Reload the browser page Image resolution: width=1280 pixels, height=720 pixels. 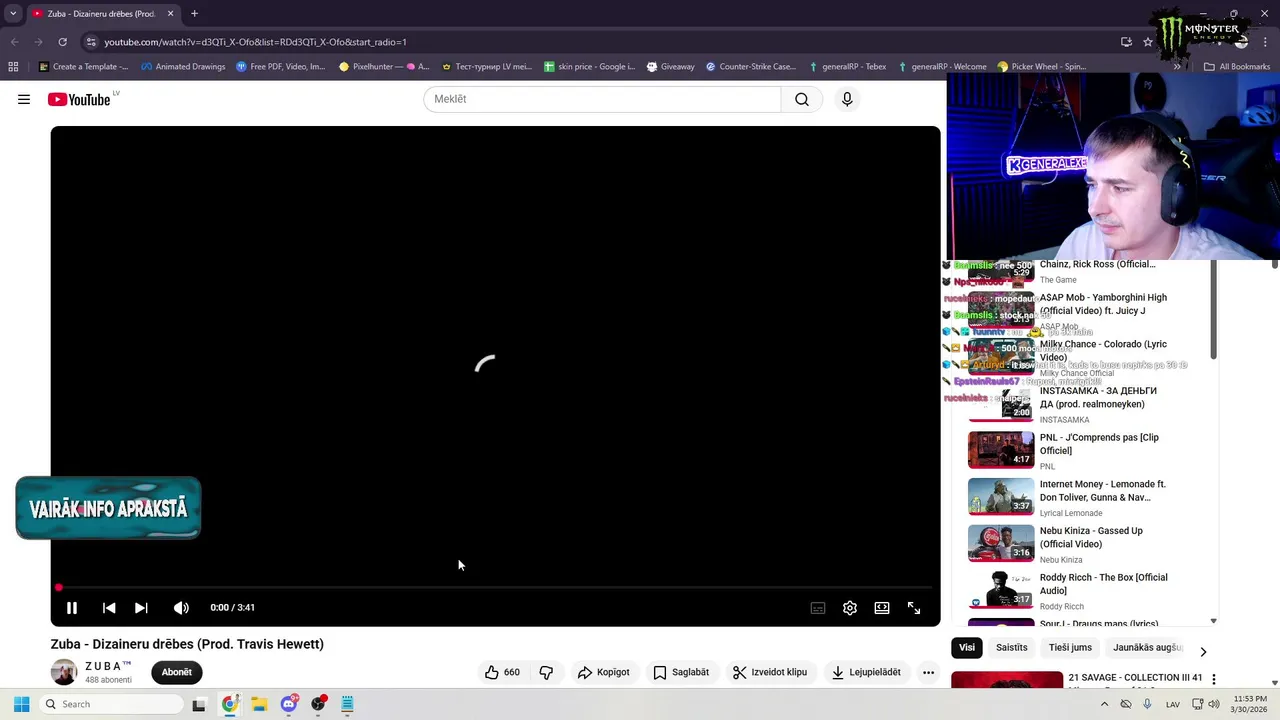click(62, 42)
